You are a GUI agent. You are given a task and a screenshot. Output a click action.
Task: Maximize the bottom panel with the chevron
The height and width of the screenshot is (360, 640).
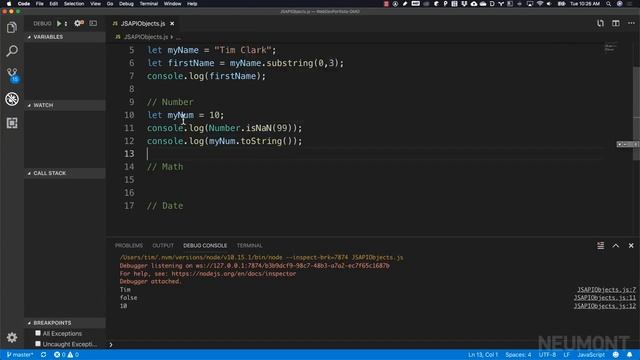tap(616, 246)
